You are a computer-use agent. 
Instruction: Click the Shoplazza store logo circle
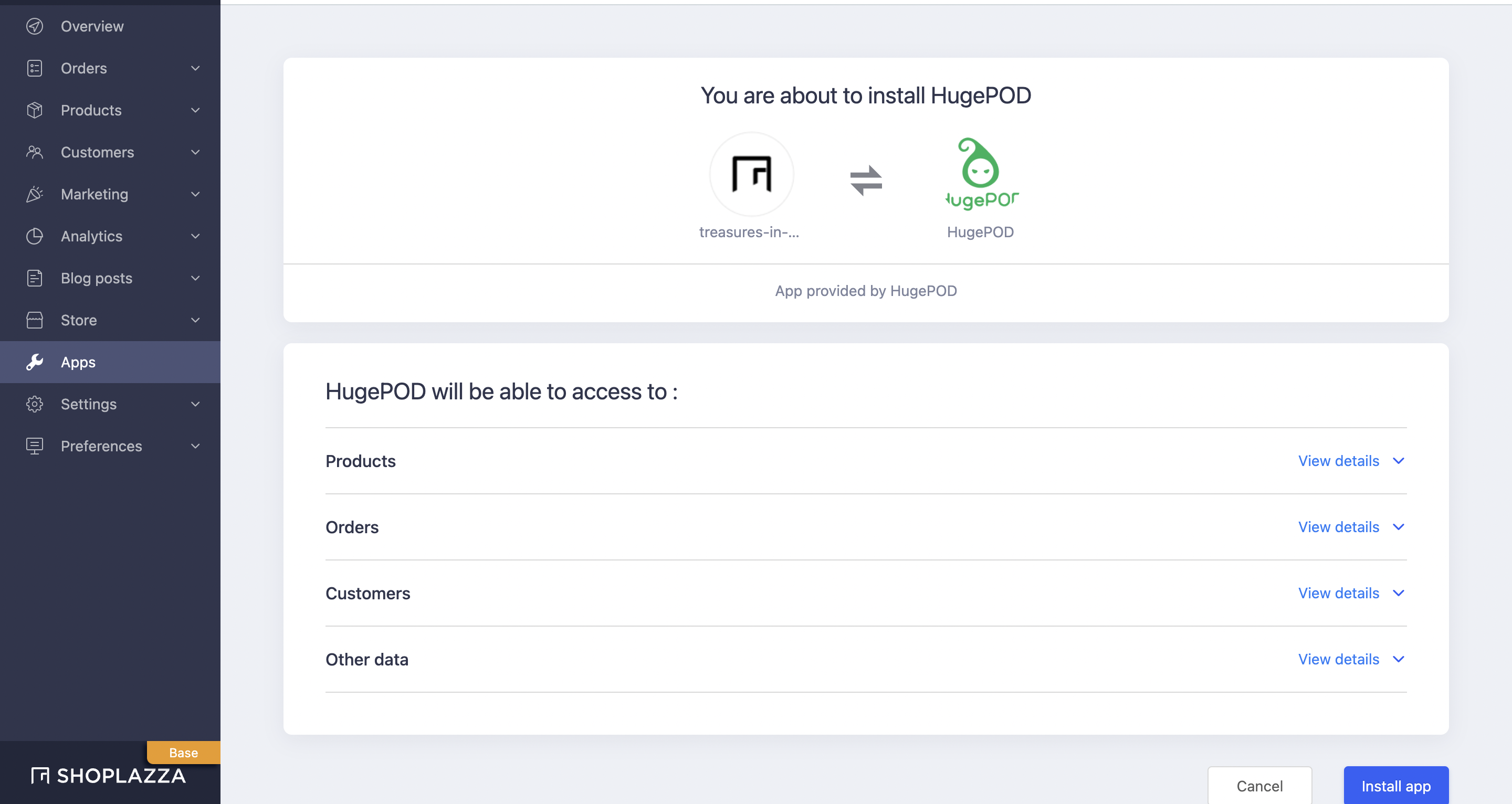pyautogui.click(x=751, y=174)
